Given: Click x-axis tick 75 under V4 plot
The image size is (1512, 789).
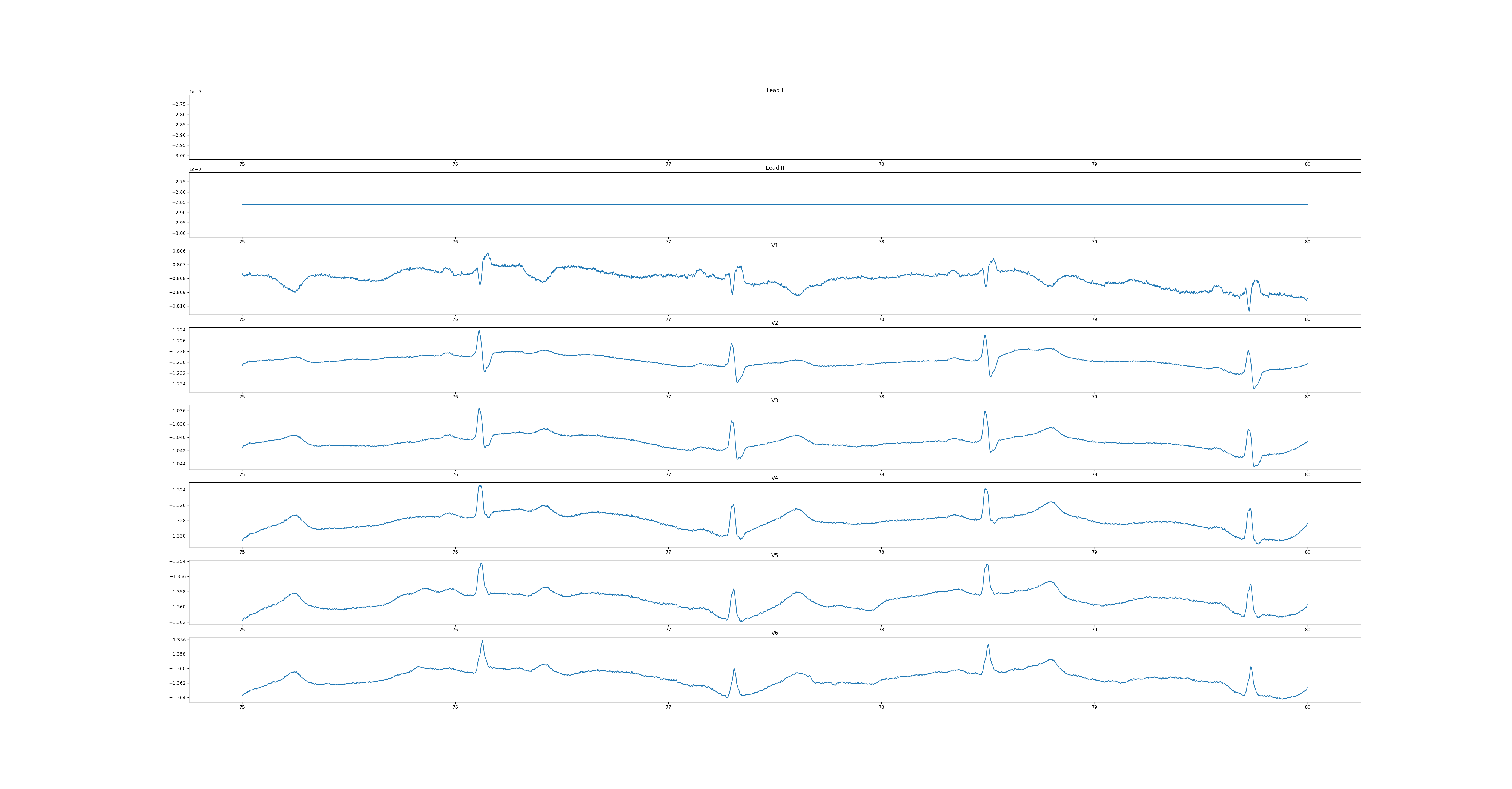Looking at the screenshot, I should click(242, 552).
